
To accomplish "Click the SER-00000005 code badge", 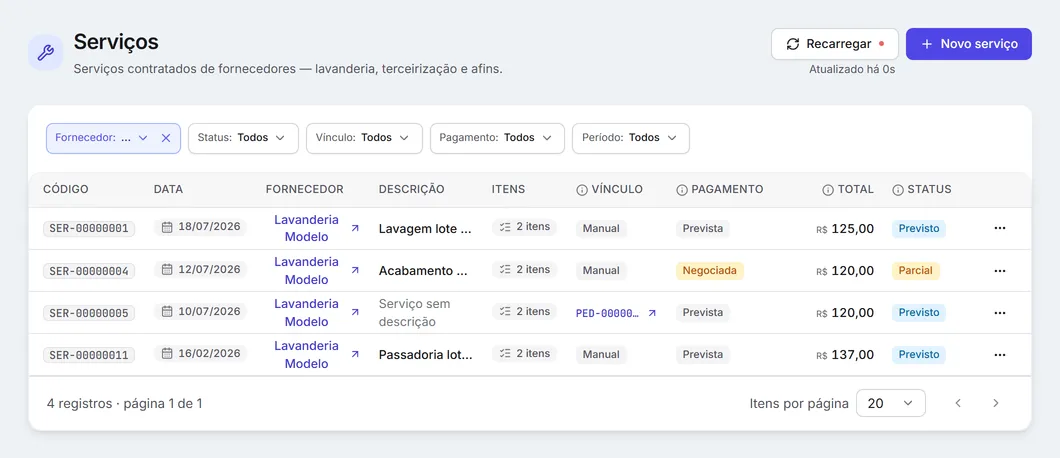I will [x=89, y=313].
